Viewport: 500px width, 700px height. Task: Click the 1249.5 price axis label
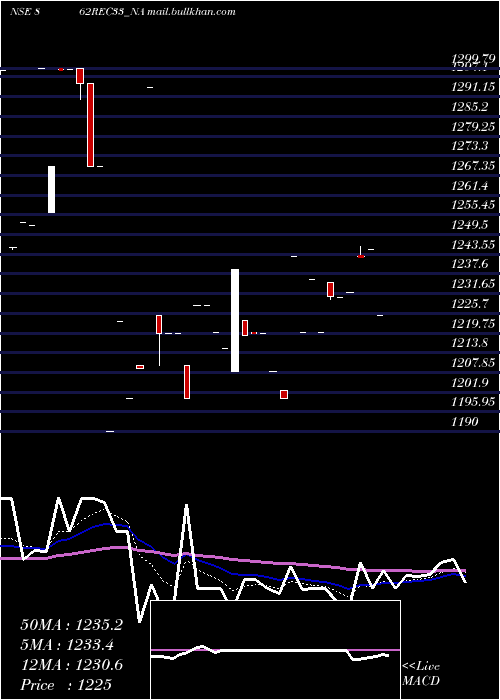[470, 225]
